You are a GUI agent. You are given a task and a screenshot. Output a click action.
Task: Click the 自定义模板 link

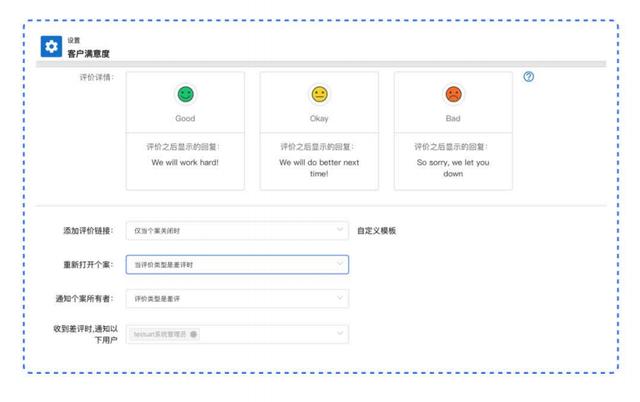coord(376,231)
